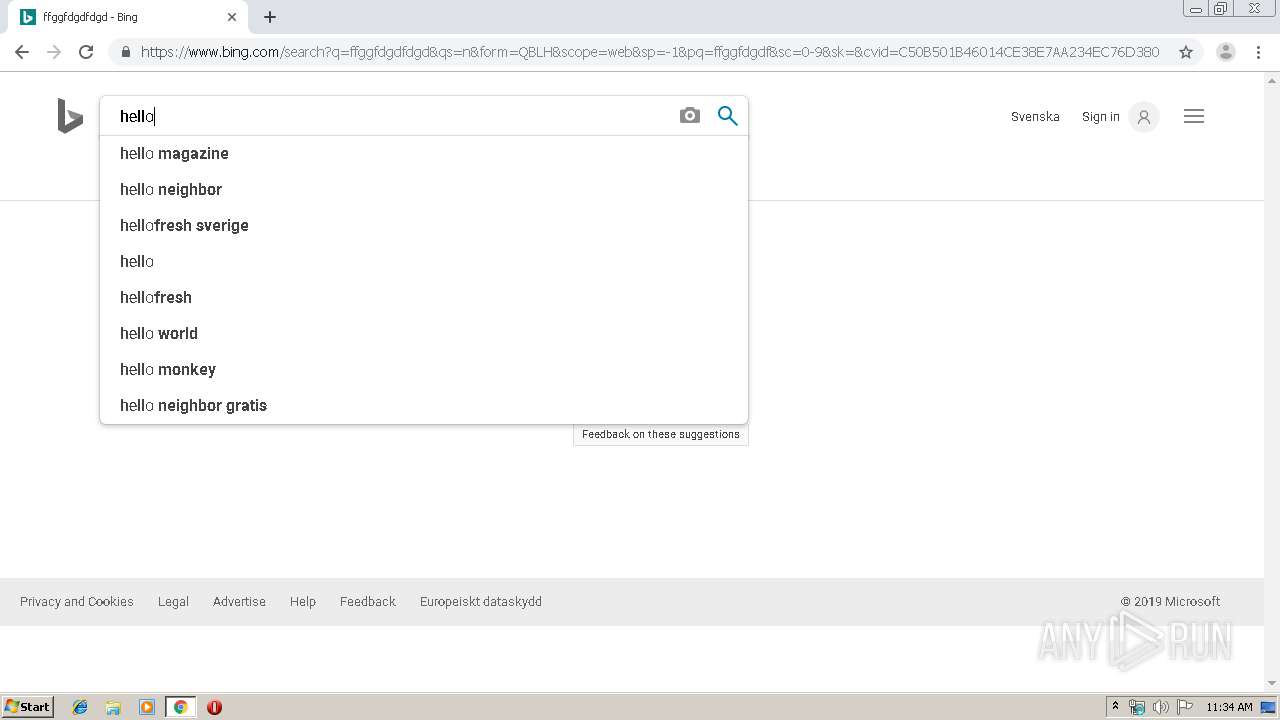Choose 'hellofresh sverige' suggestion
1280x720 pixels.
pyautogui.click(x=424, y=225)
